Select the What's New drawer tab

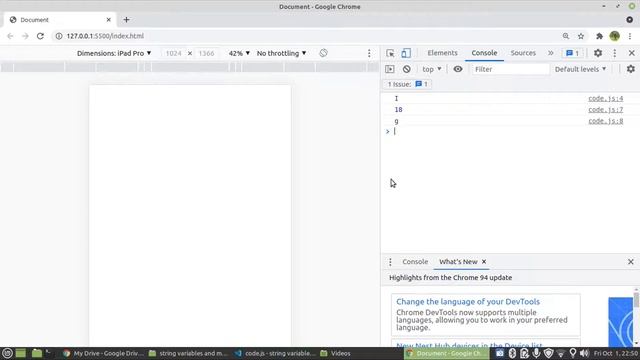tap(458, 262)
